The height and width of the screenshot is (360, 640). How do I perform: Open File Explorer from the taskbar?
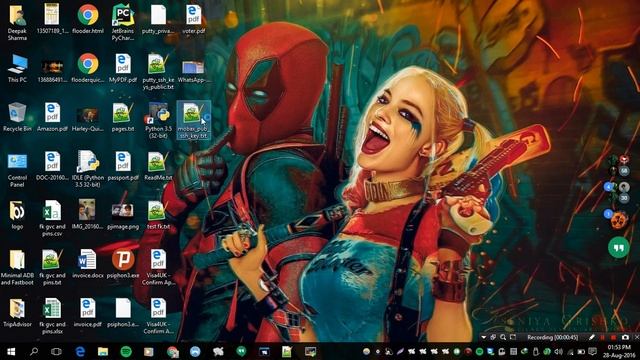pyautogui.click(x=103, y=351)
